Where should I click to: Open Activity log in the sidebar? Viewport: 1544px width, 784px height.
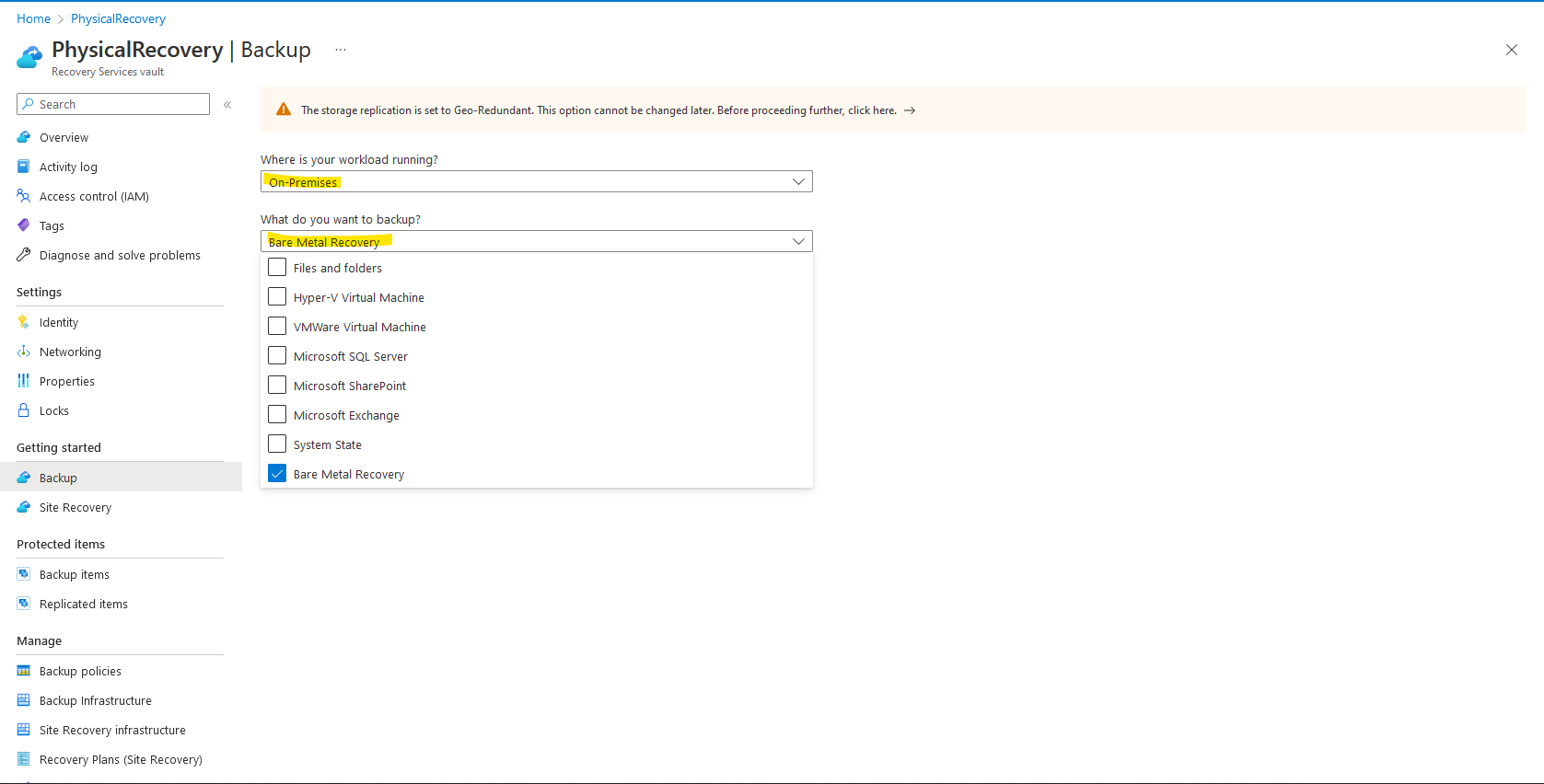(68, 167)
